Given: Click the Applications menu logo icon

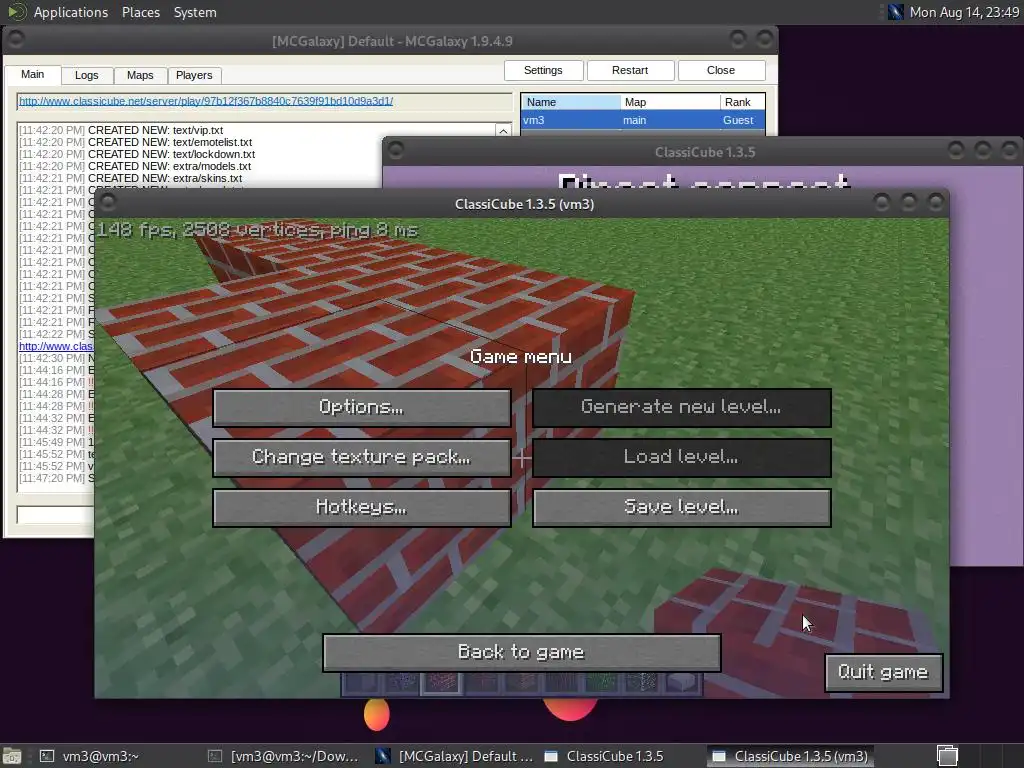Looking at the screenshot, I should click(x=16, y=12).
